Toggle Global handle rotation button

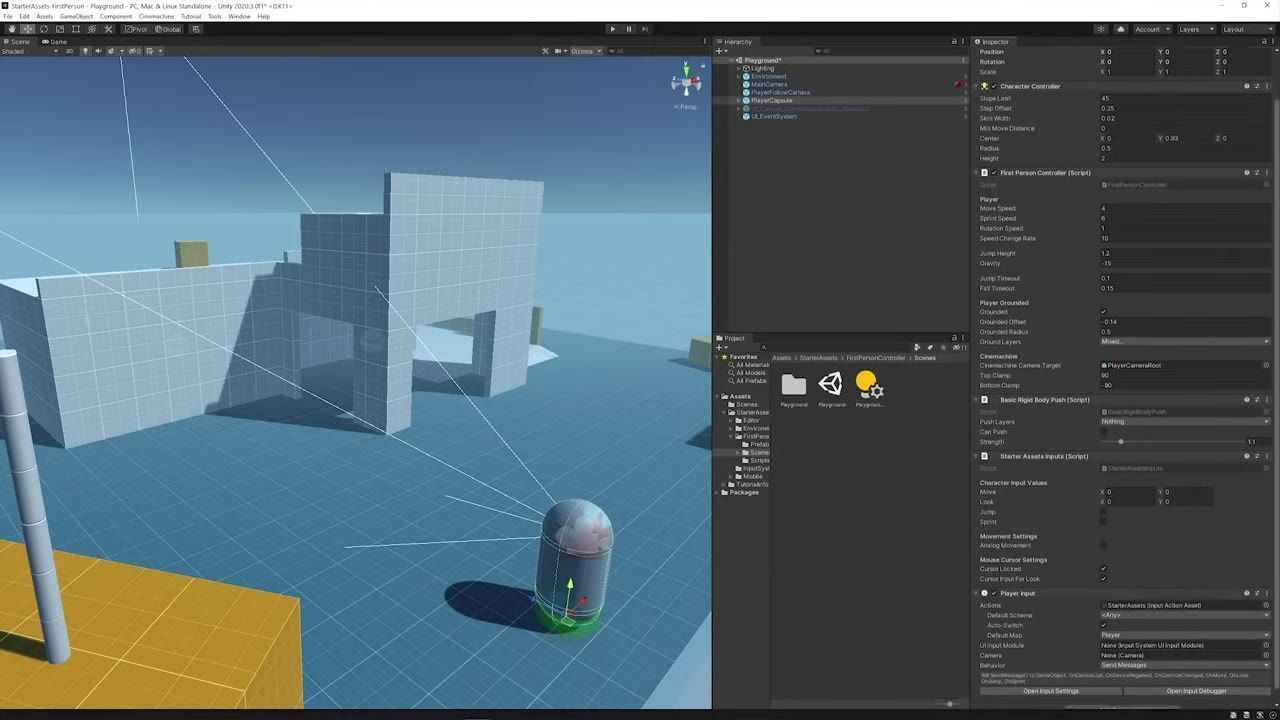click(x=168, y=29)
